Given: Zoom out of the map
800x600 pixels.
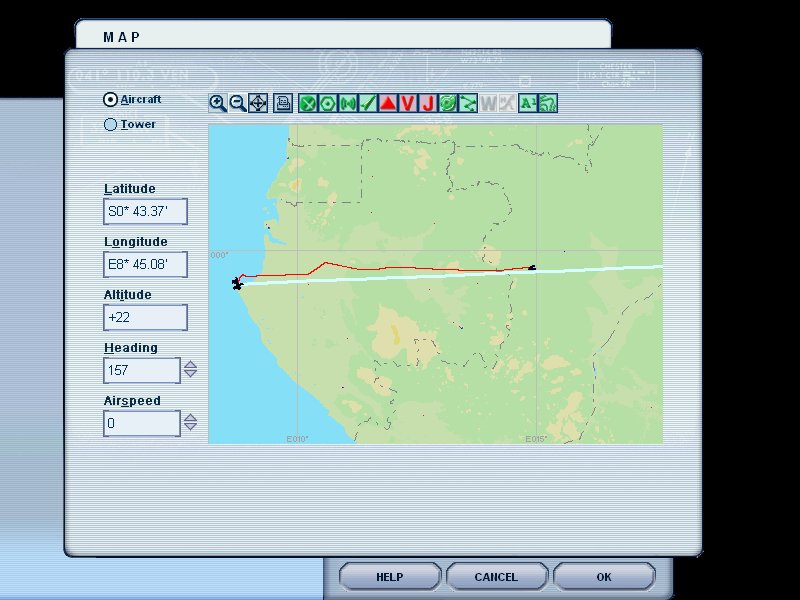Looking at the screenshot, I should 238,104.
